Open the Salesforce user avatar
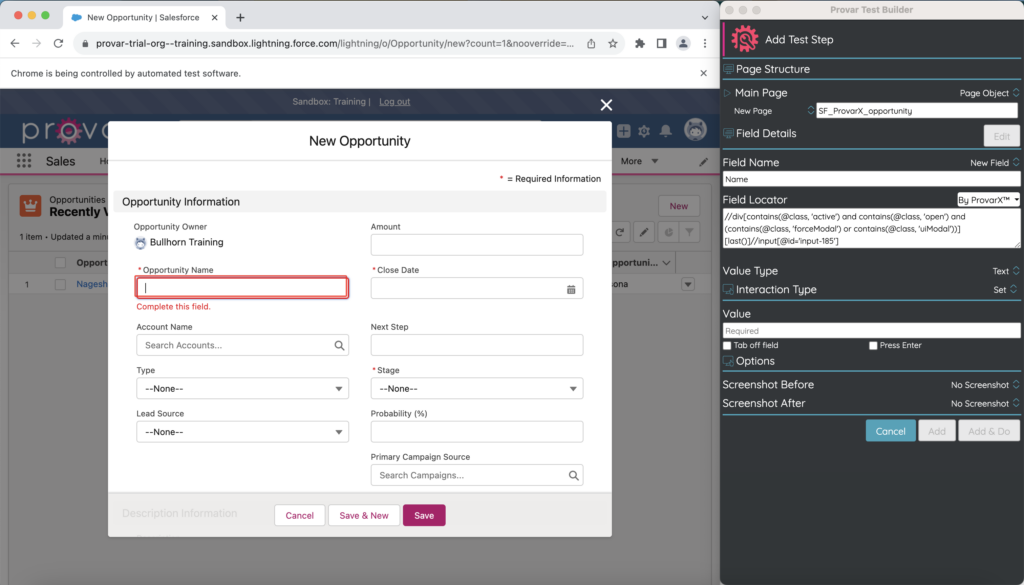Screen dimensions: 1024x585 point(694,131)
